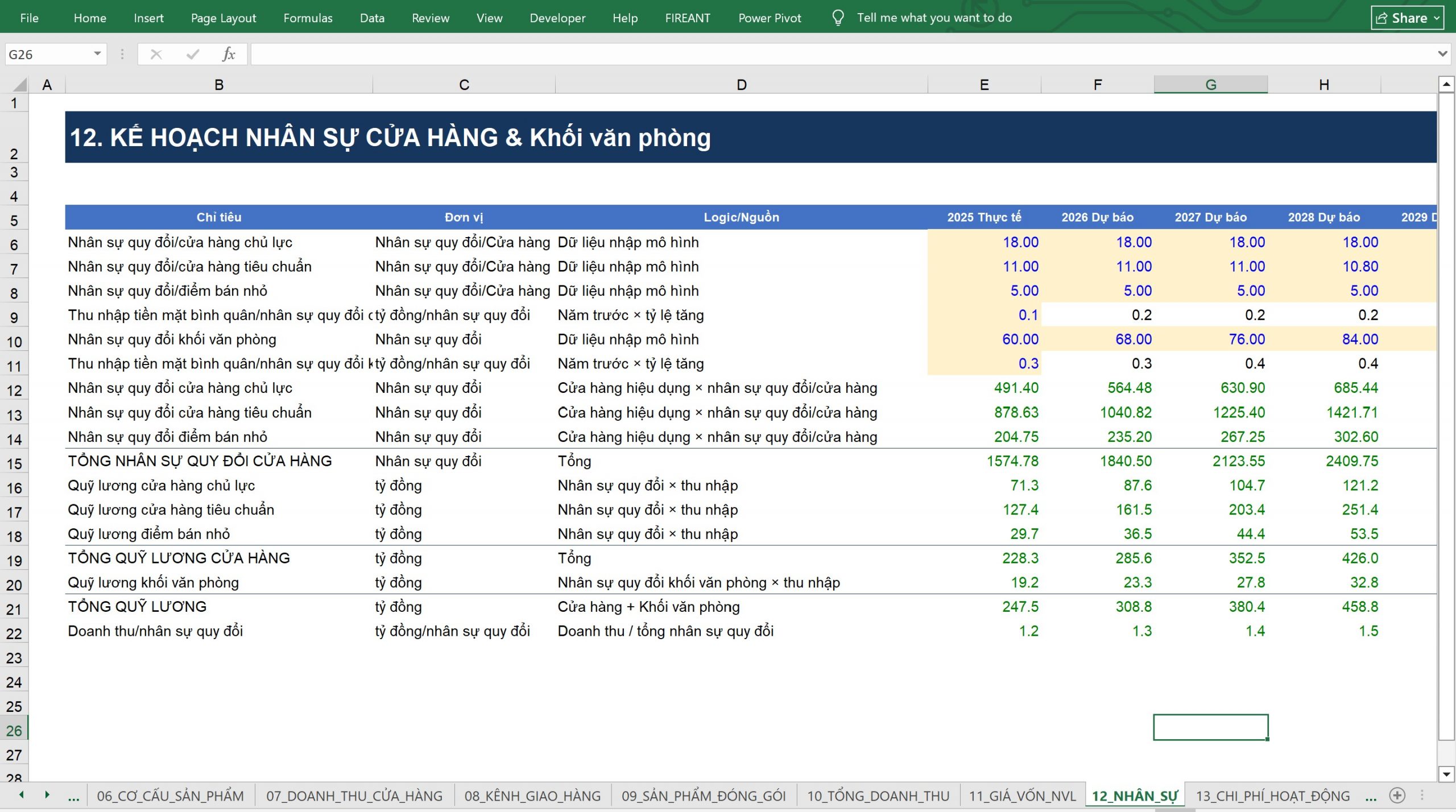Add a new sheet with plus icon

1397,795
